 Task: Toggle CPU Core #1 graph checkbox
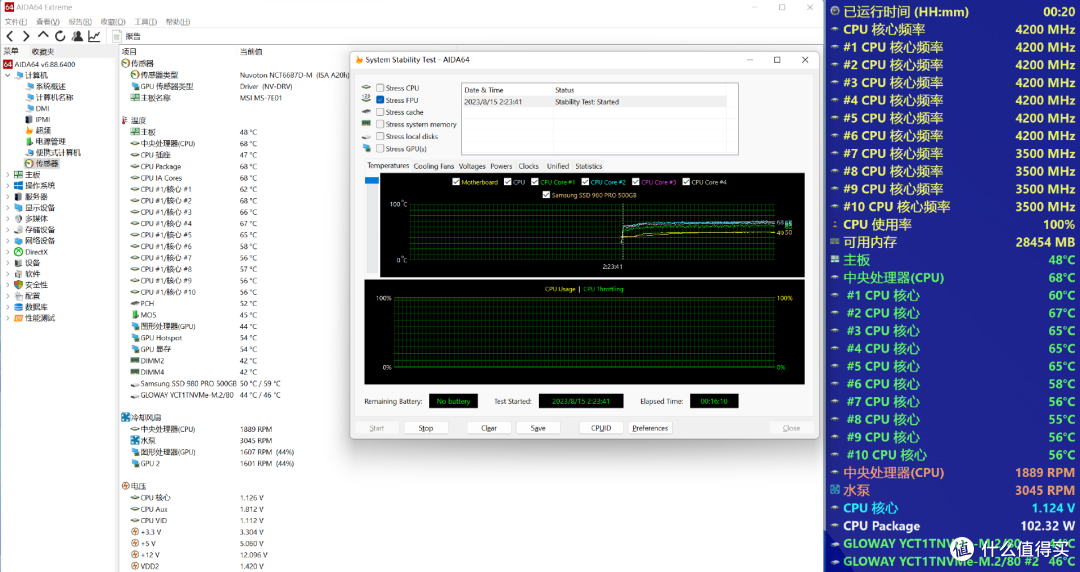tap(534, 182)
